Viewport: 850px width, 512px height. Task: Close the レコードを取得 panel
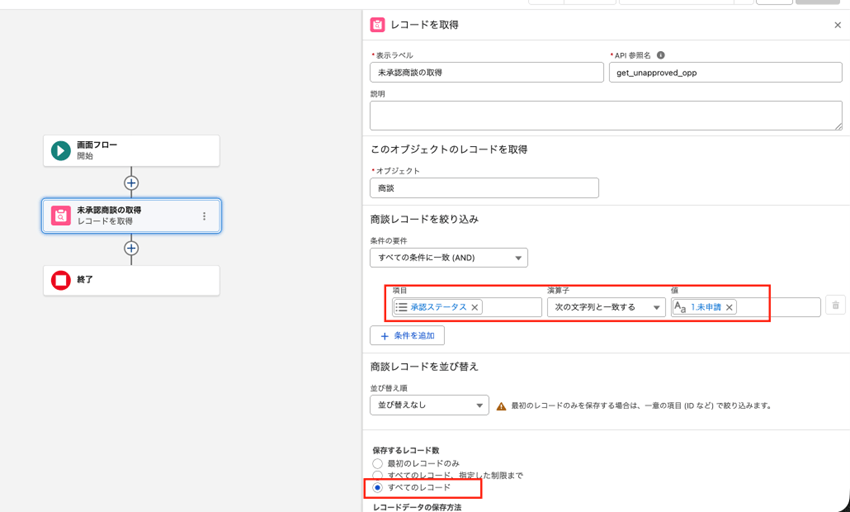pyautogui.click(x=837, y=25)
